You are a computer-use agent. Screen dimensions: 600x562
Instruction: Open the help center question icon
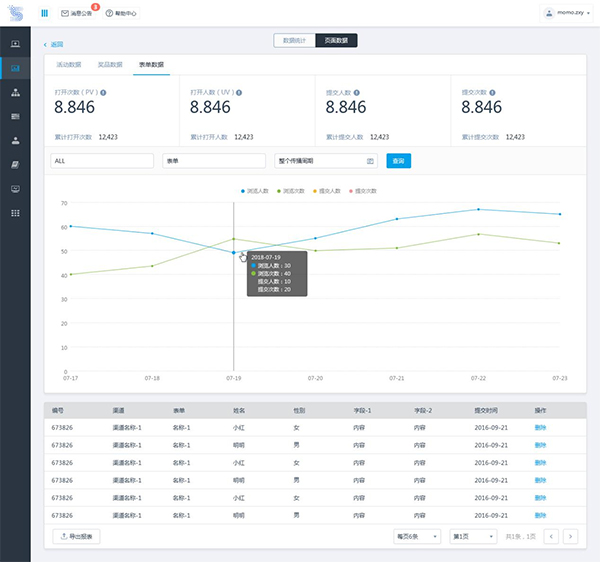(x=109, y=13)
